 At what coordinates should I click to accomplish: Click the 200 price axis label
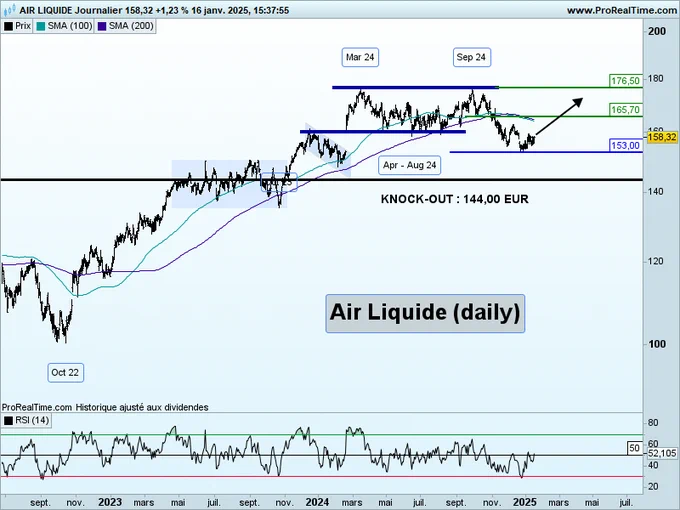click(657, 31)
